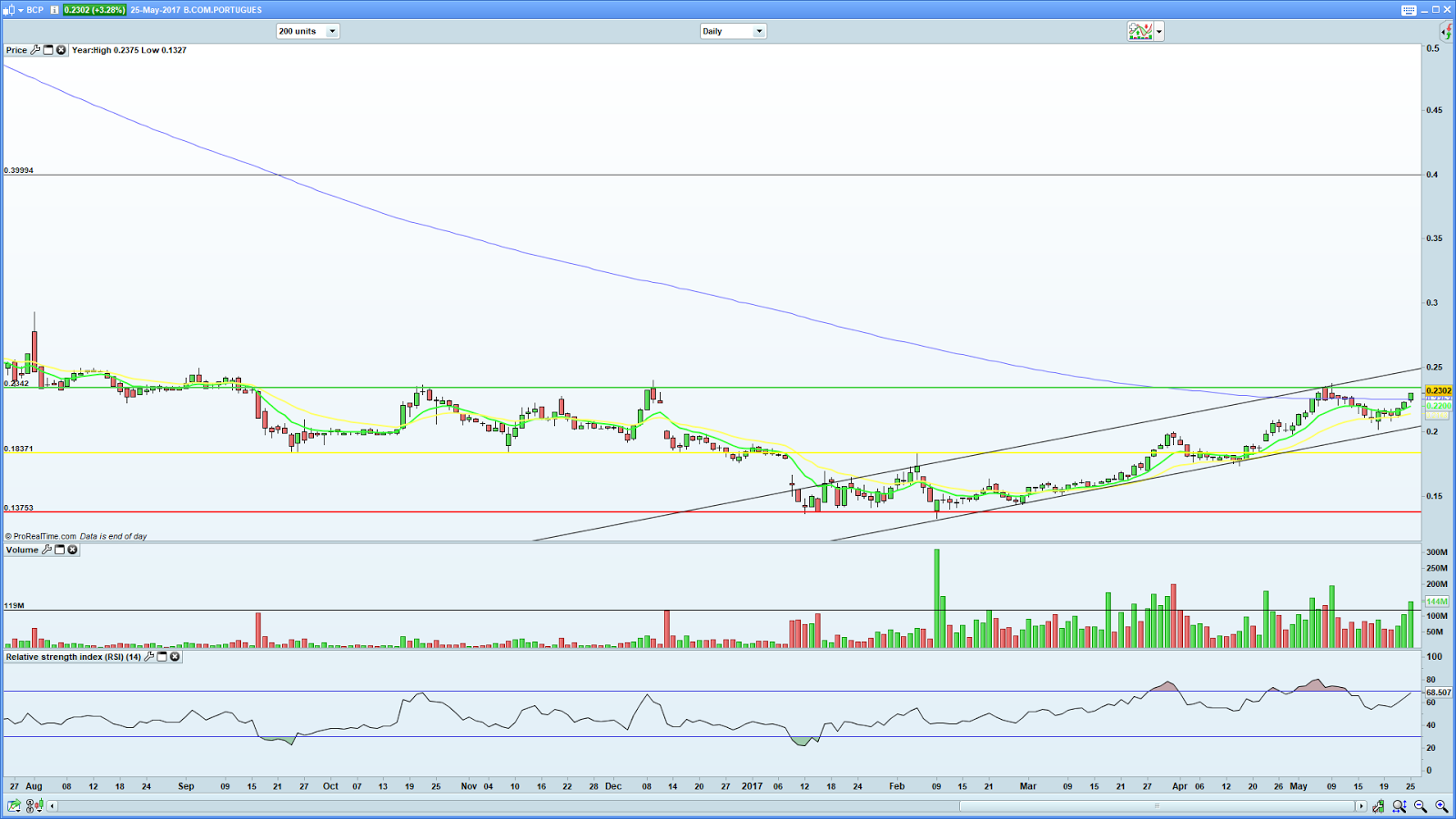This screenshot has height=819, width=1456.
Task: Click the red-green arrows trading panel expander
Action: click(1445, 32)
